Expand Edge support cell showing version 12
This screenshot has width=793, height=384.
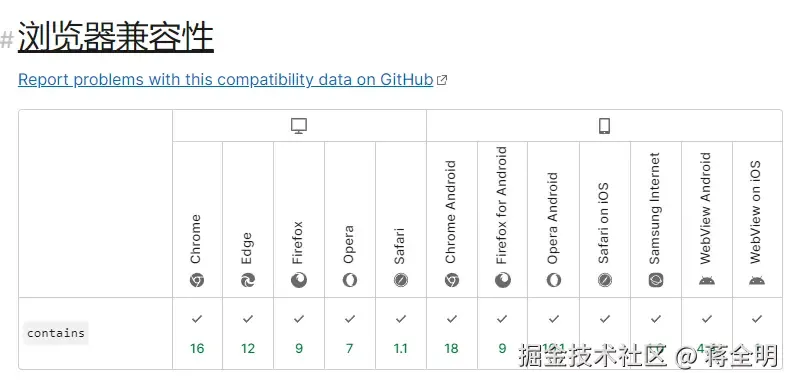pyautogui.click(x=248, y=333)
